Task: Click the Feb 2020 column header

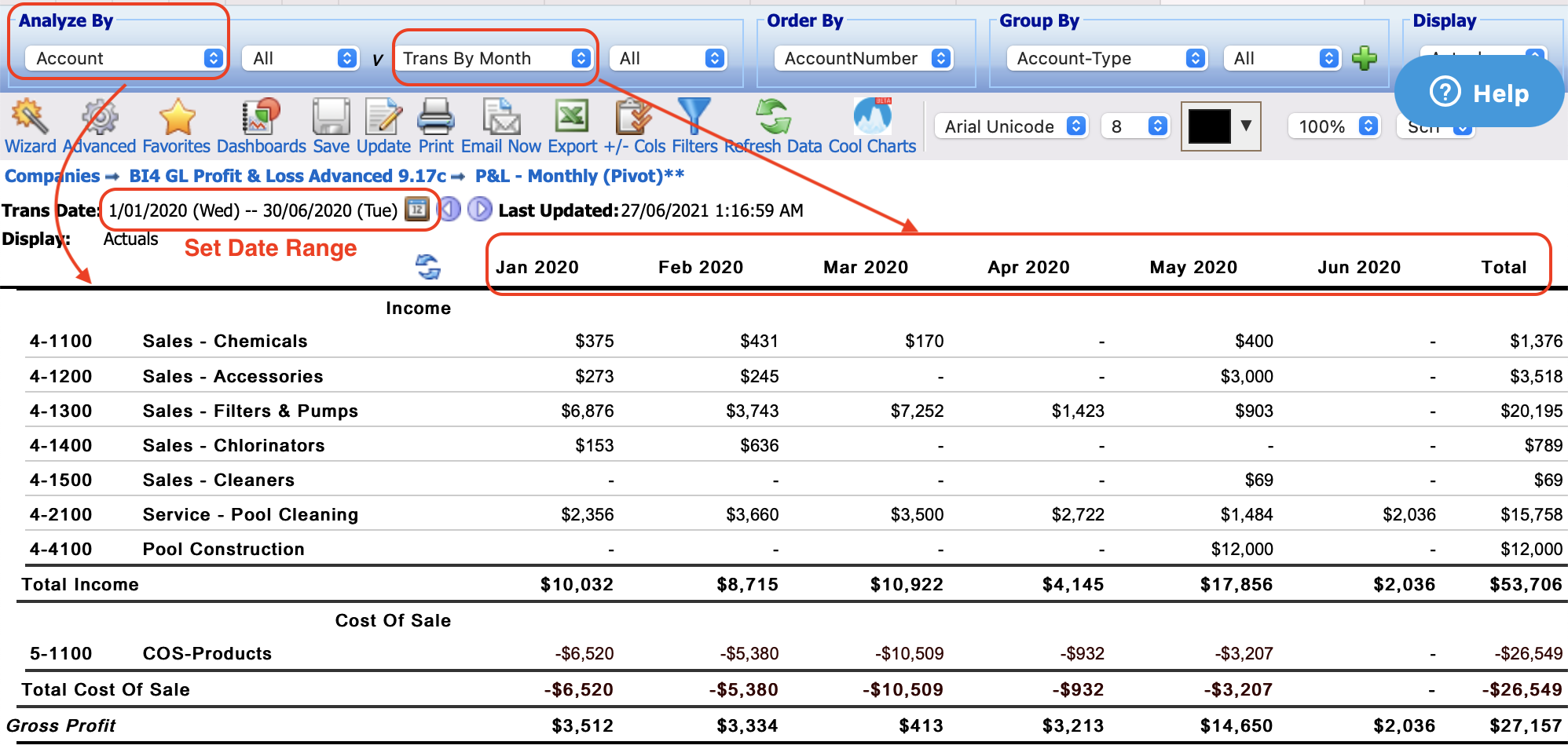Action: (701, 267)
